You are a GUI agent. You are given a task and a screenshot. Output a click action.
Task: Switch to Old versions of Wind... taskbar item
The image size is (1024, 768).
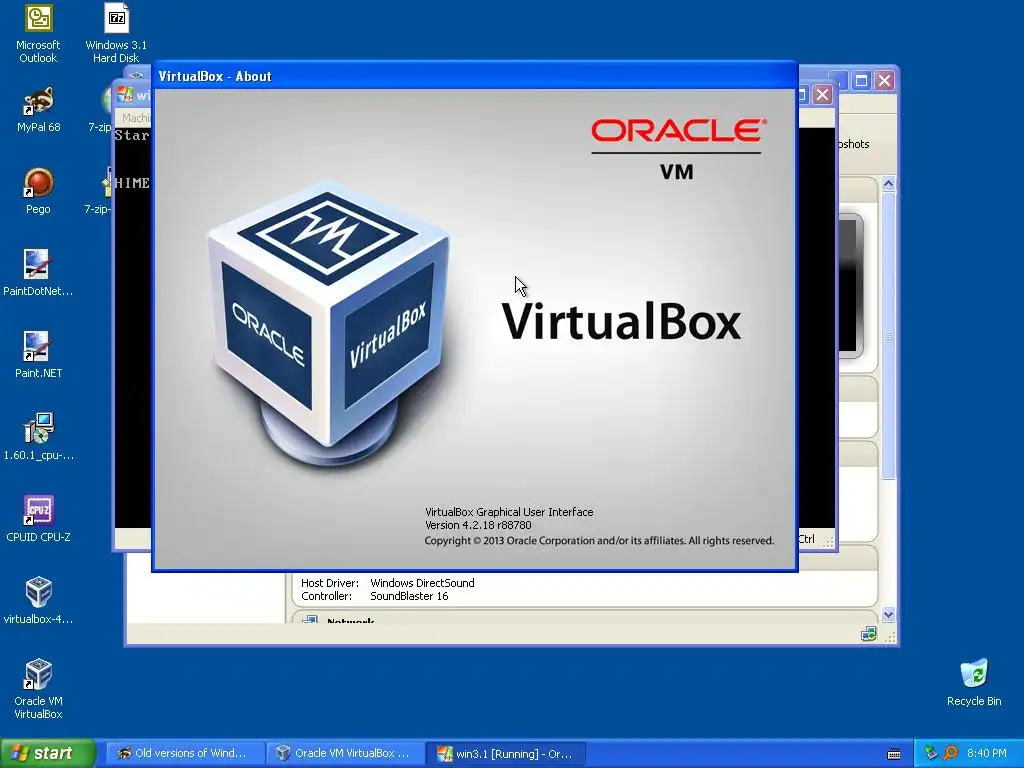click(185, 753)
